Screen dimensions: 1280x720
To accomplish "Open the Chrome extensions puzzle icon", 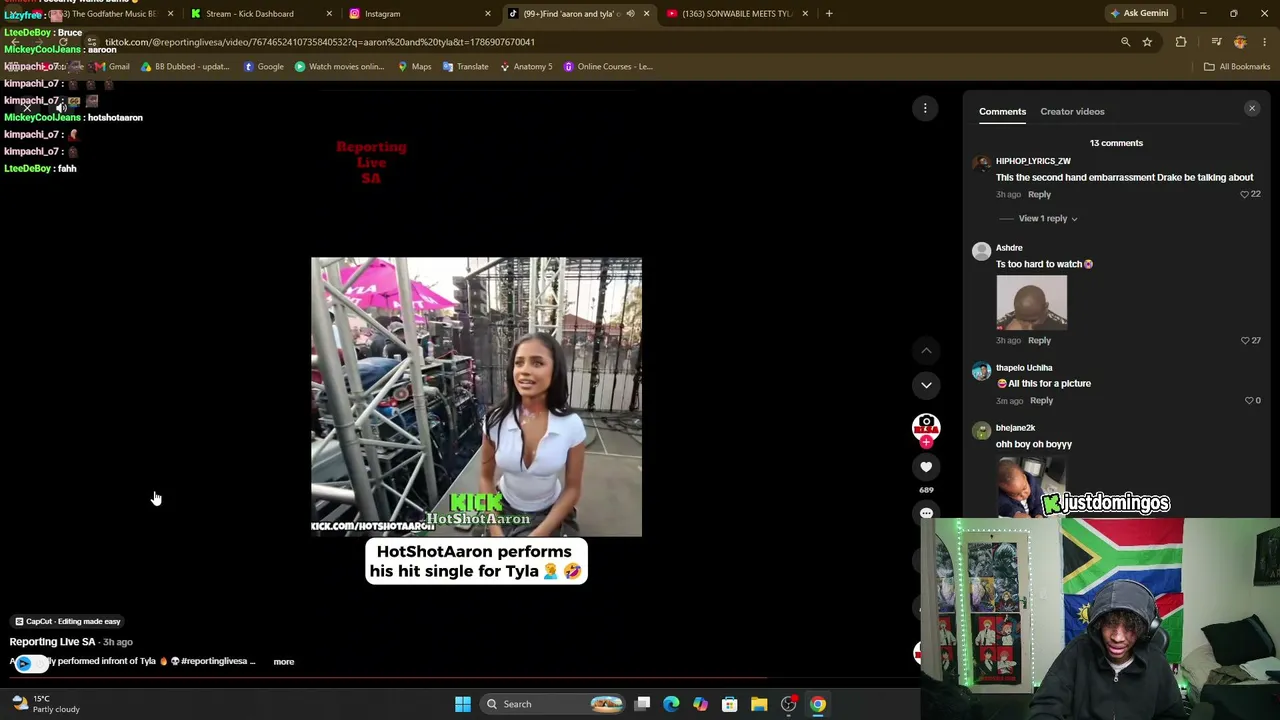I will coord(1181,42).
